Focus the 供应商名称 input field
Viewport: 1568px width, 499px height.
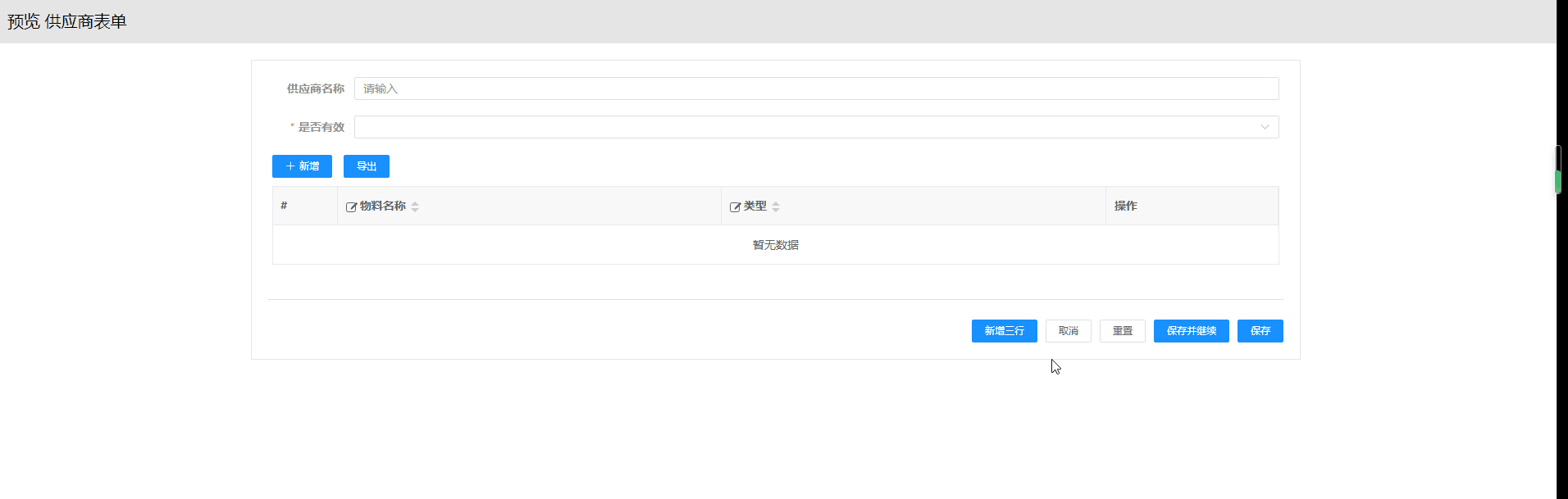816,88
